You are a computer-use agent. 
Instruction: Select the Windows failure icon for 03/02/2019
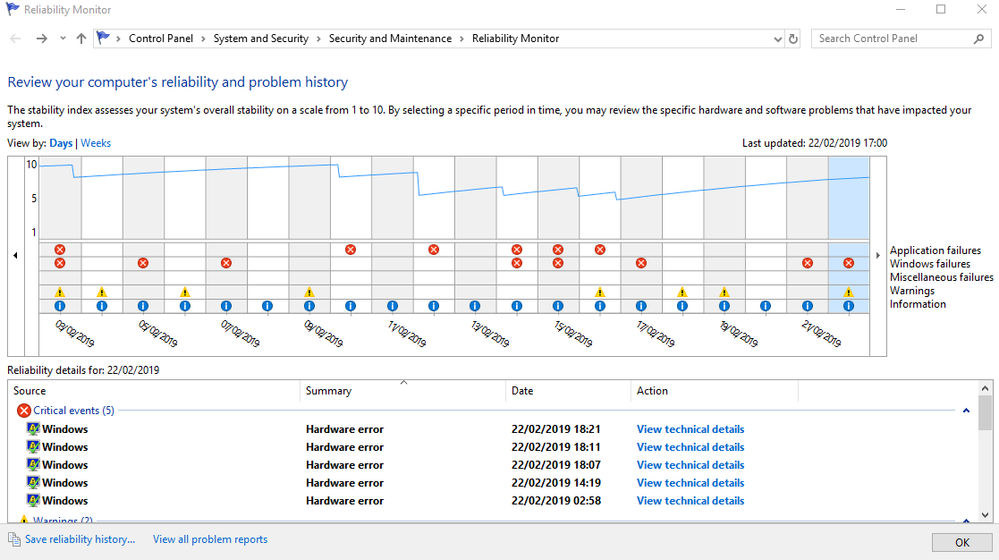(x=60, y=263)
